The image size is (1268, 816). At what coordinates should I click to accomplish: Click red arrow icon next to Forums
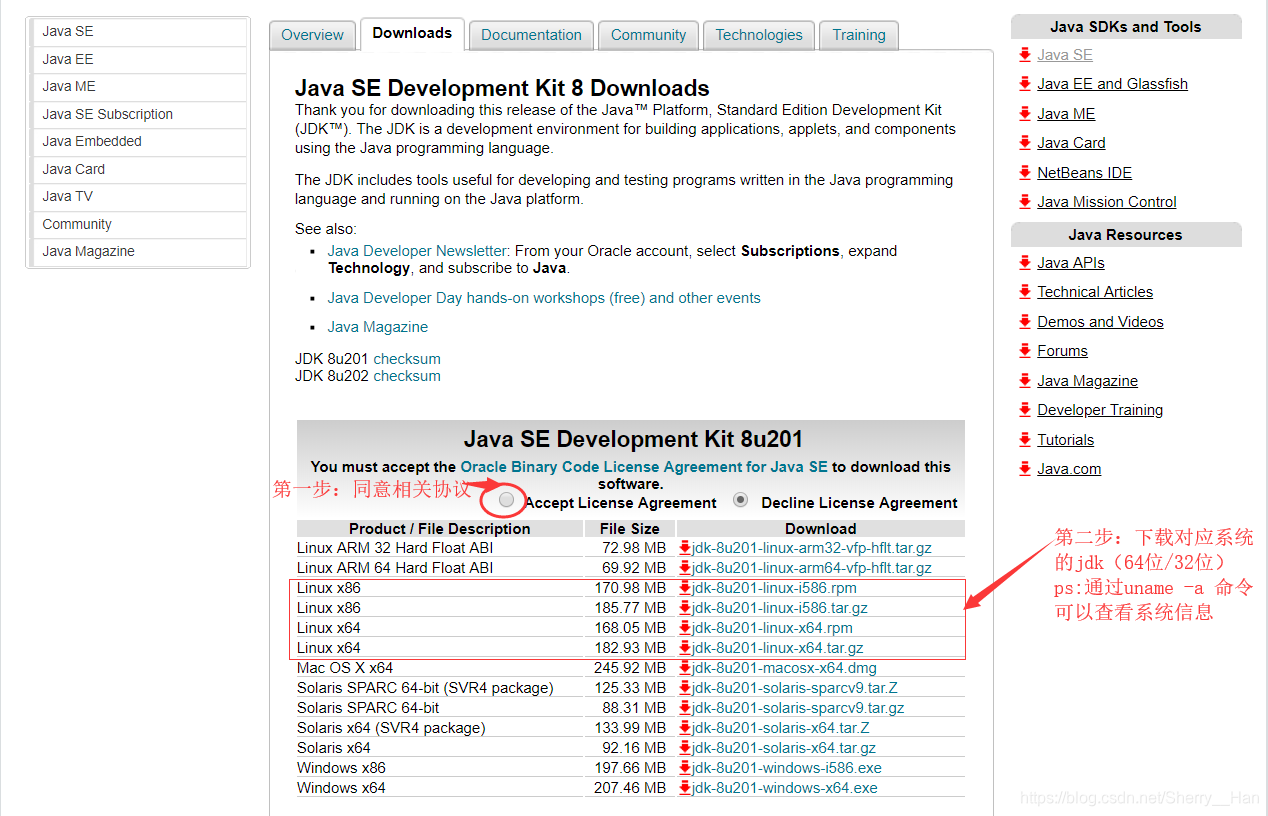[1025, 351]
